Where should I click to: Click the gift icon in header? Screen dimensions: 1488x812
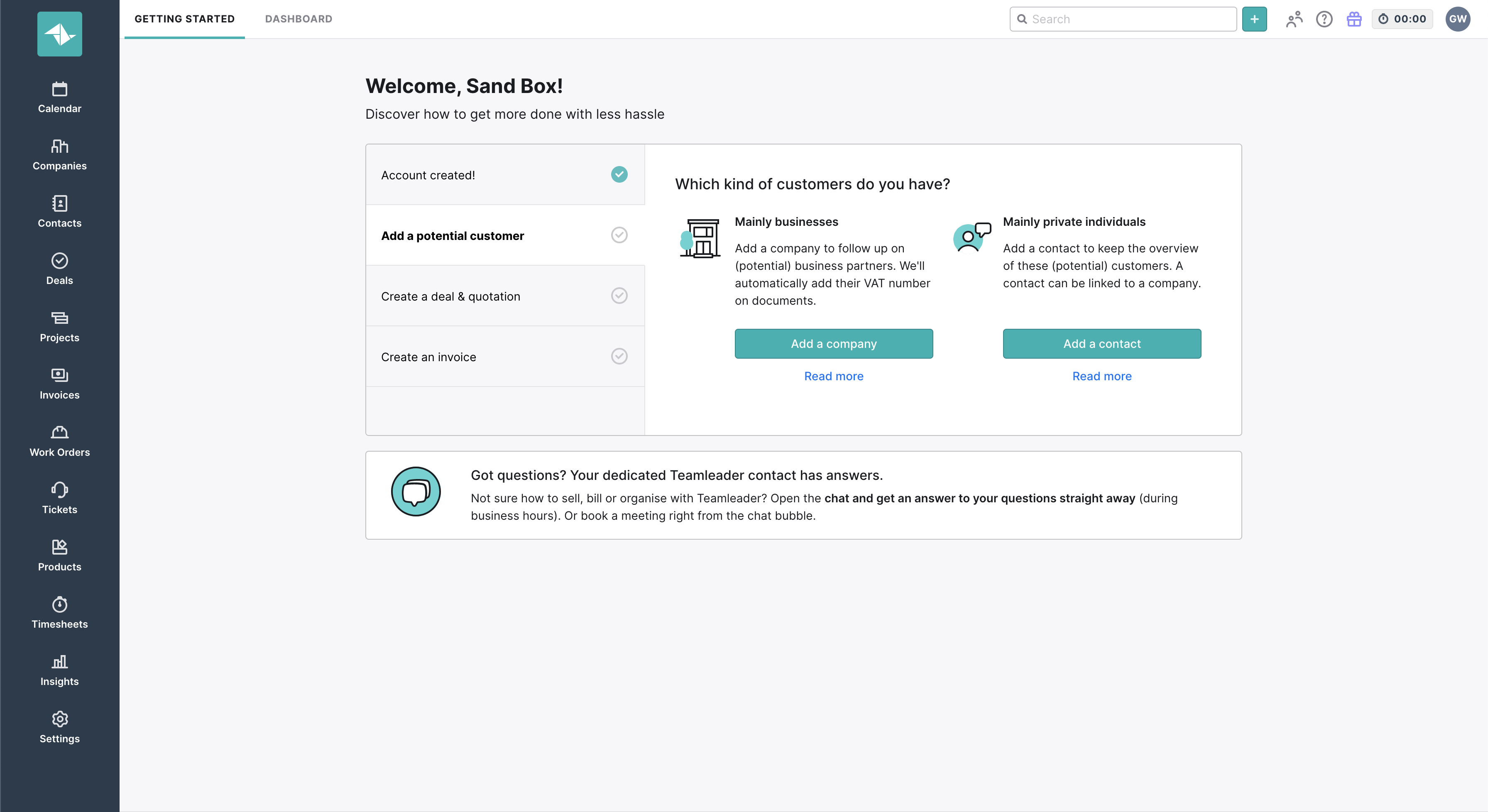[x=1354, y=19]
